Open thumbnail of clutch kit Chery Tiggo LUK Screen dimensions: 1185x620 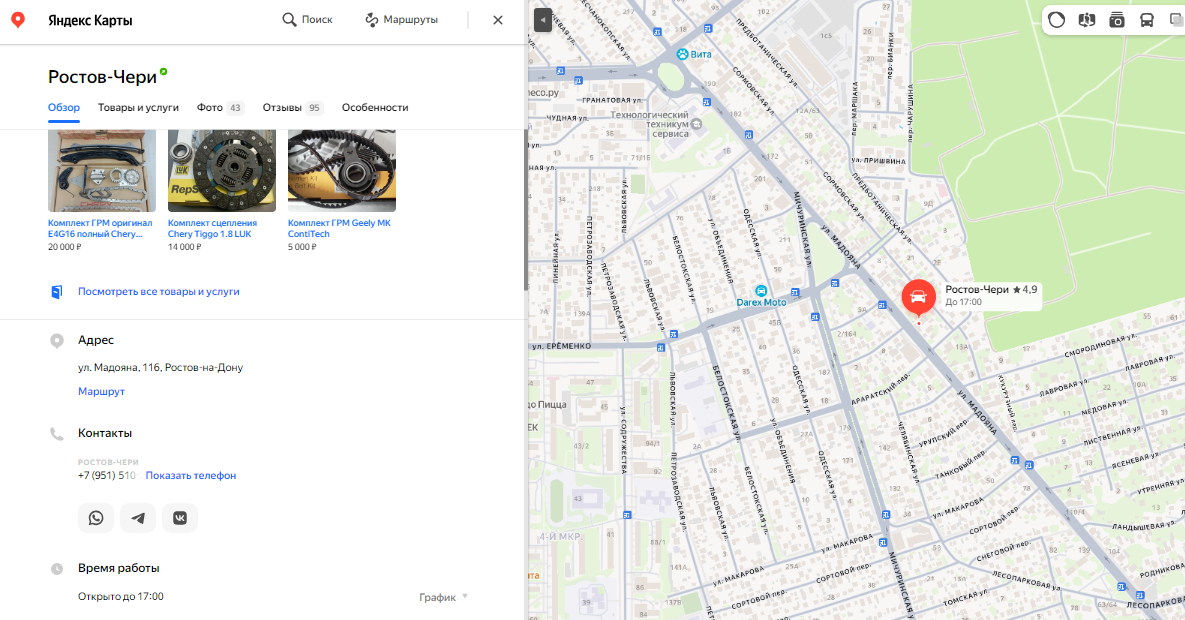[221, 171]
